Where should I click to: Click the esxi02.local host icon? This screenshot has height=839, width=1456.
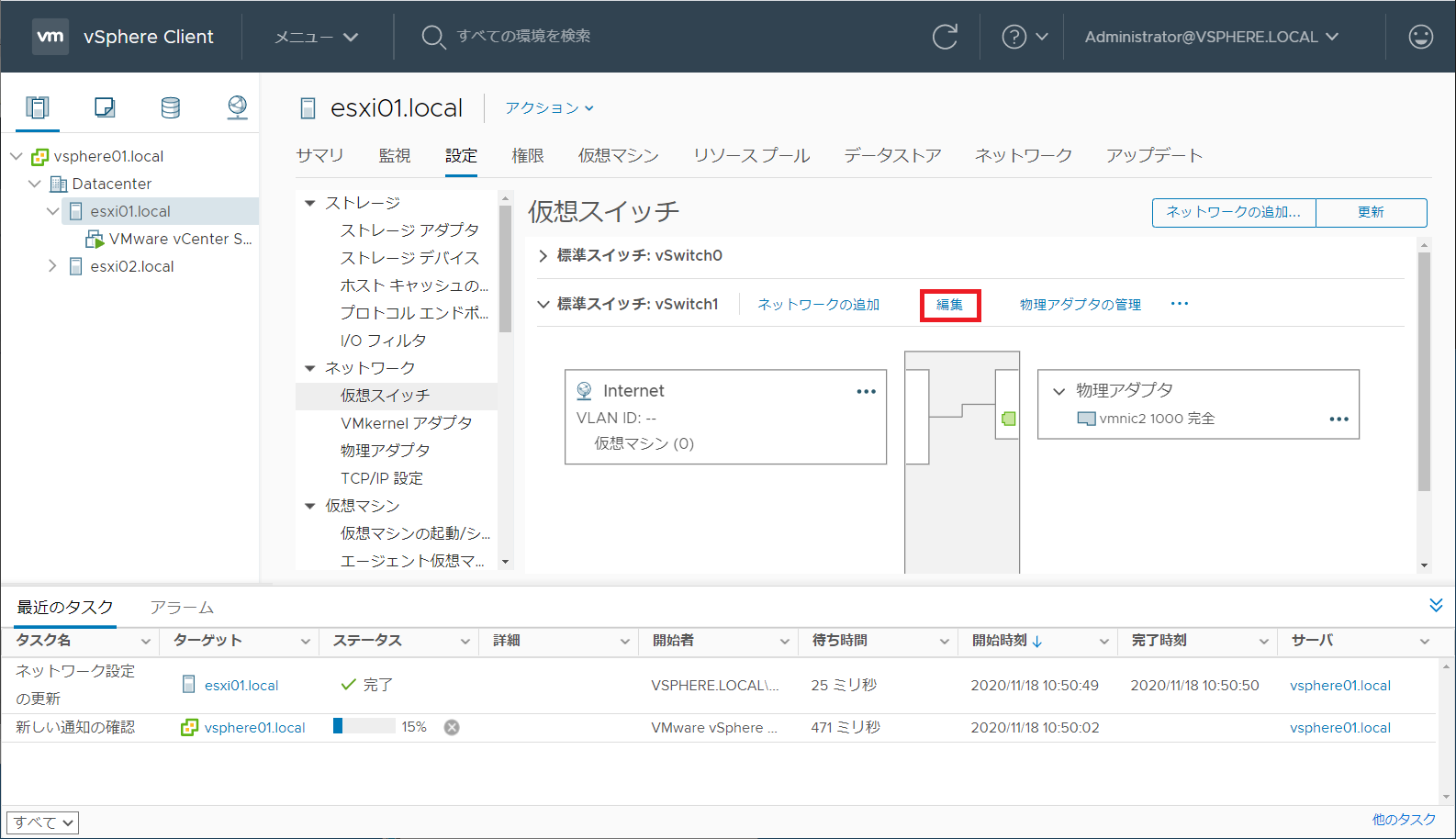point(76,267)
